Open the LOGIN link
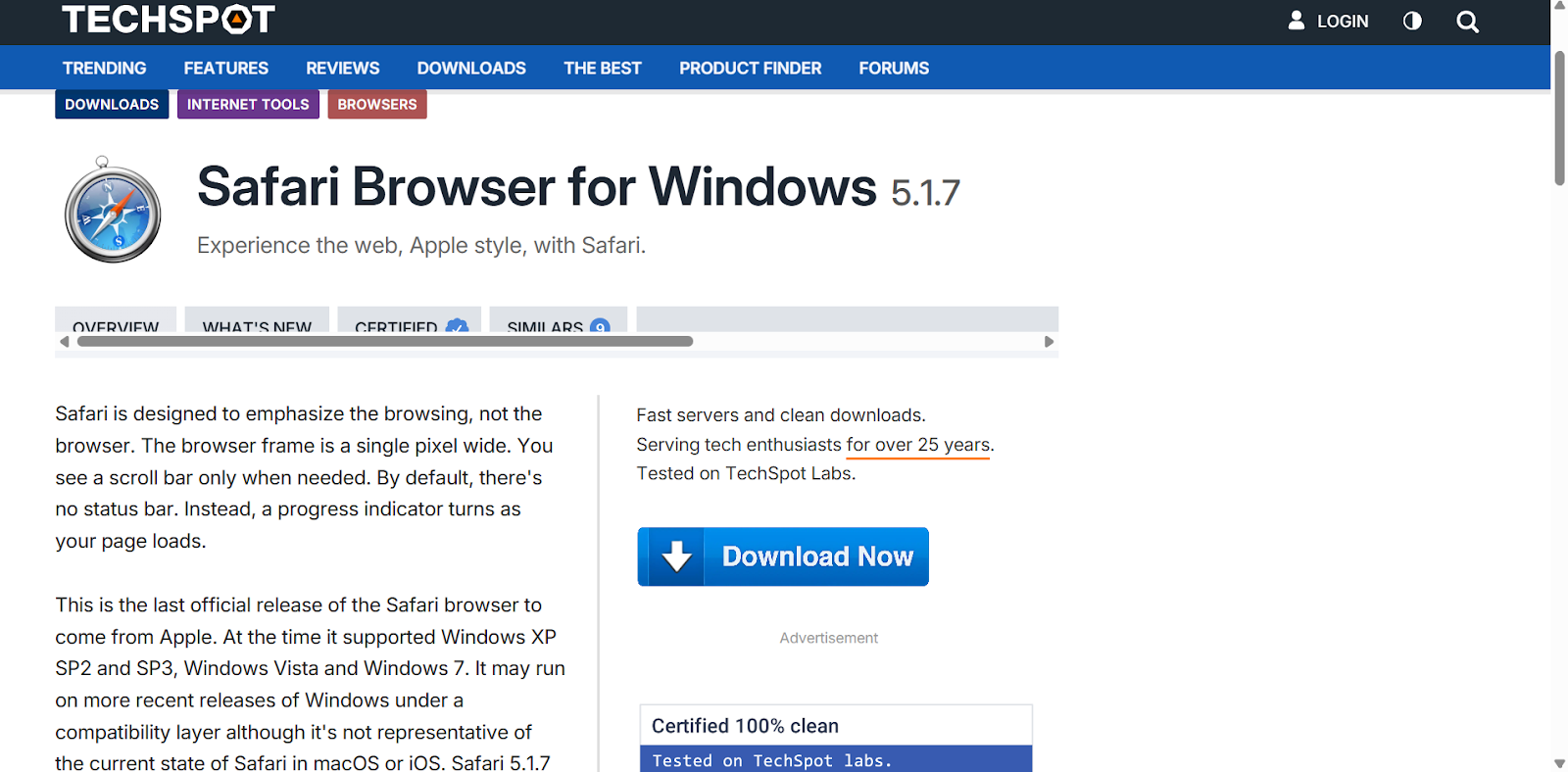Image resolution: width=1568 pixels, height=772 pixels. coord(1343,22)
